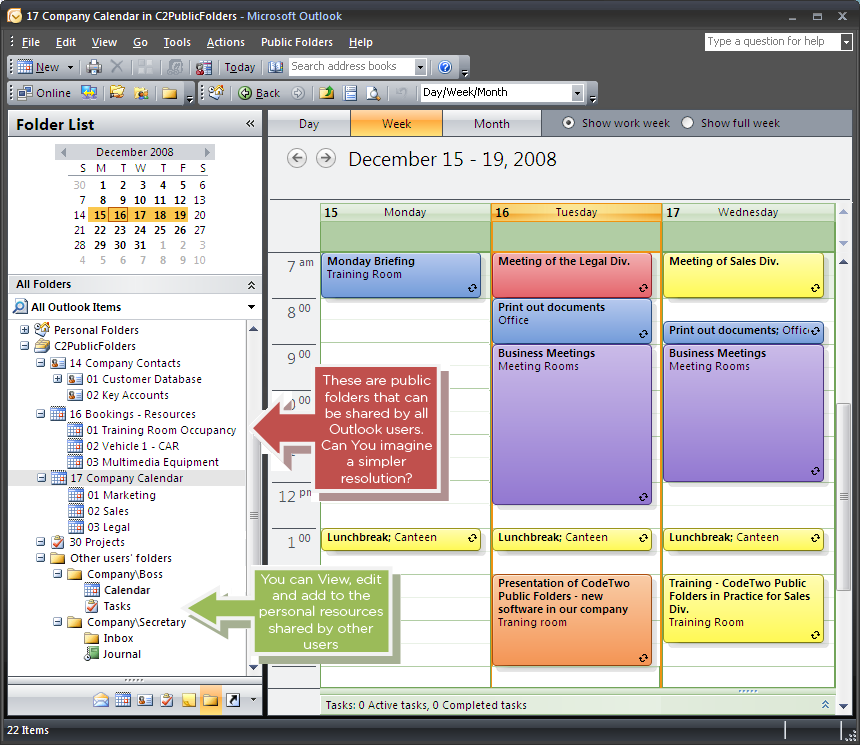
Task: Select 01 Training Room Occupancy folder
Action: [161, 430]
